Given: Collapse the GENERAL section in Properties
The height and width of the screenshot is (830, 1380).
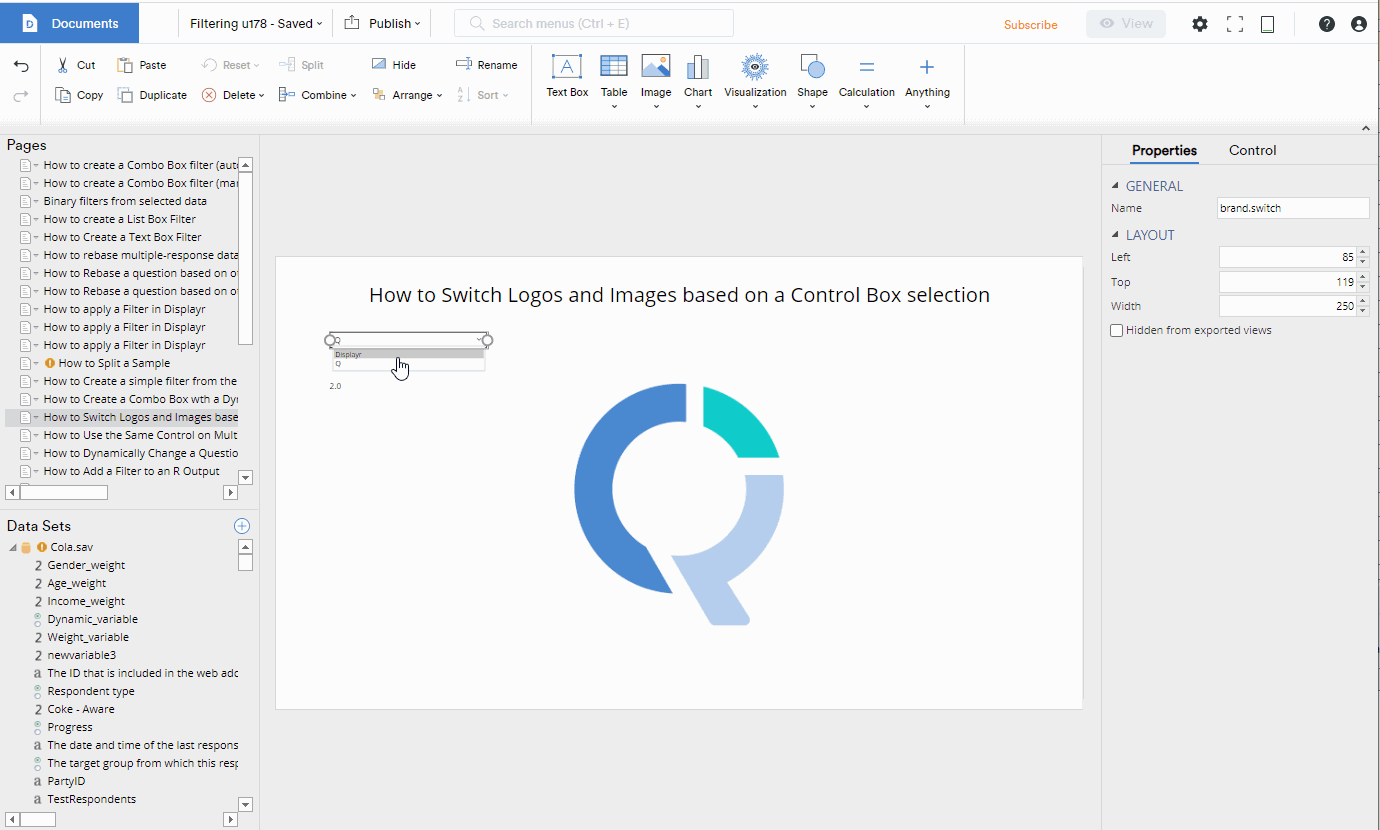Looking at the screenshot, I should click(x=1117, y=185).
